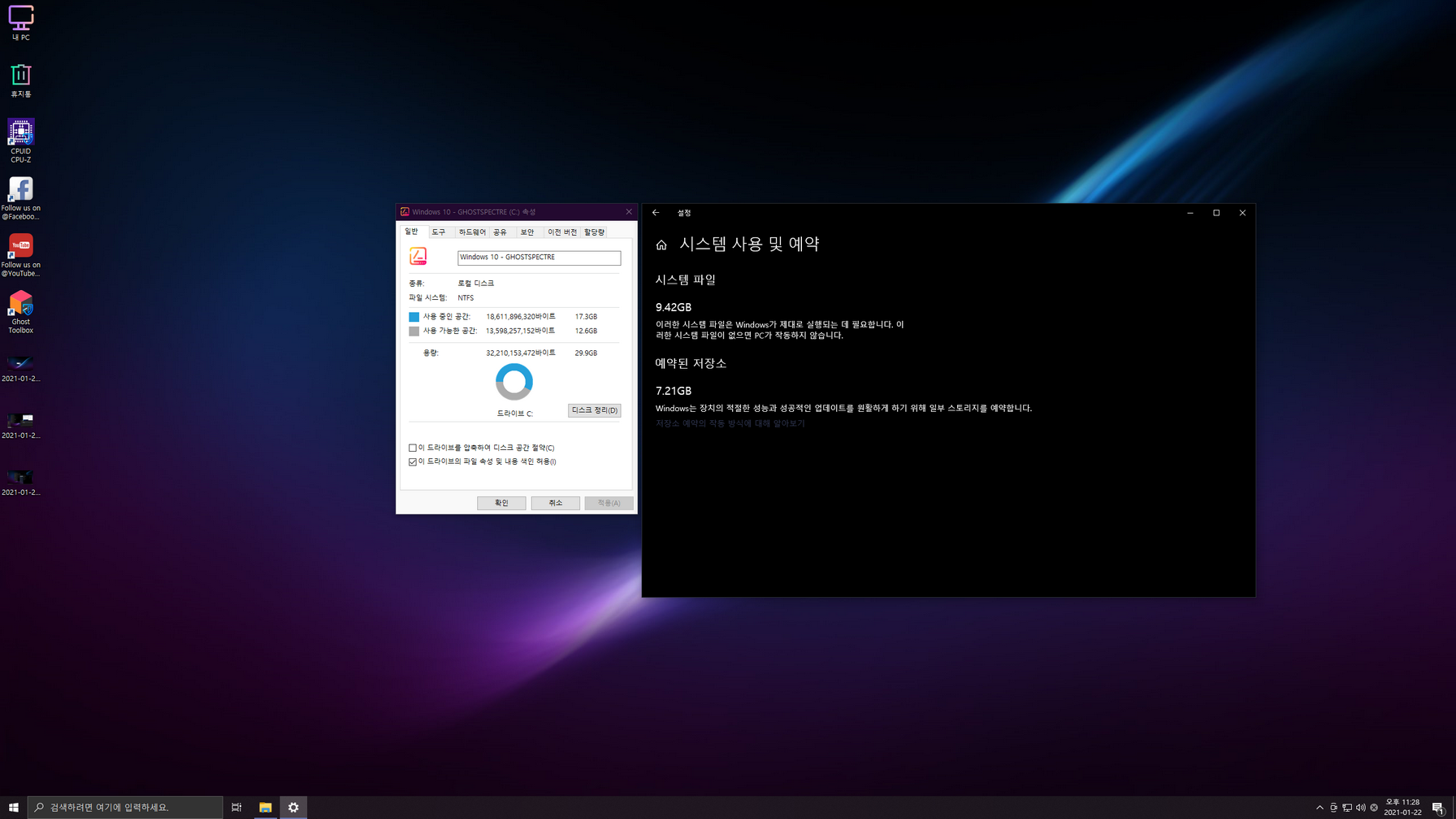1456x819 pixels.
Task: Click the 디스크 정리(D) button
Action: (594, 410)
